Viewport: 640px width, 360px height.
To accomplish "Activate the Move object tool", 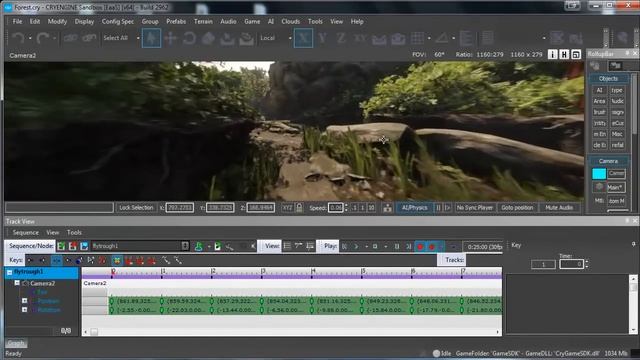I will [171, 38].
